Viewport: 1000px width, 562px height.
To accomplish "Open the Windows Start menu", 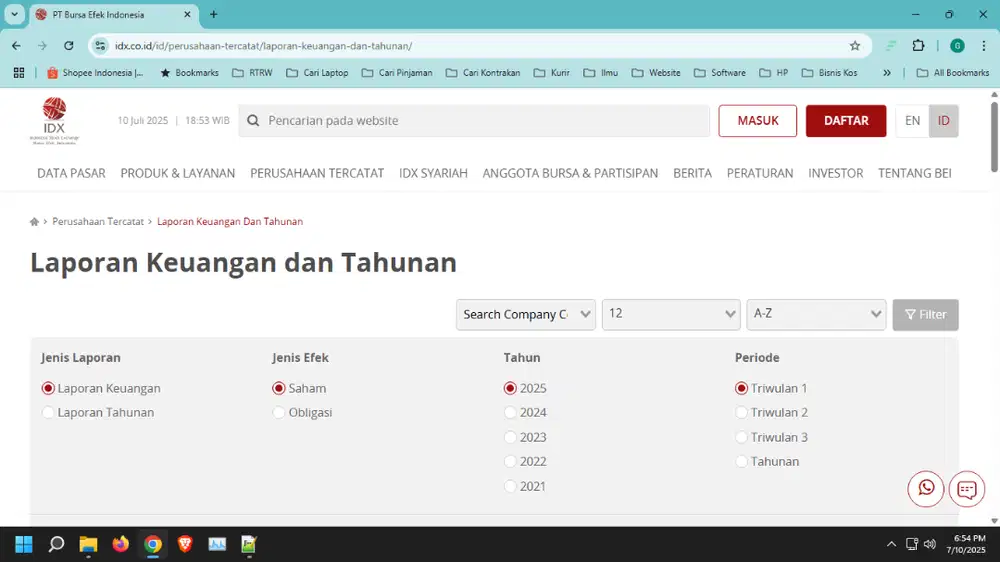I will click(24, 544).
